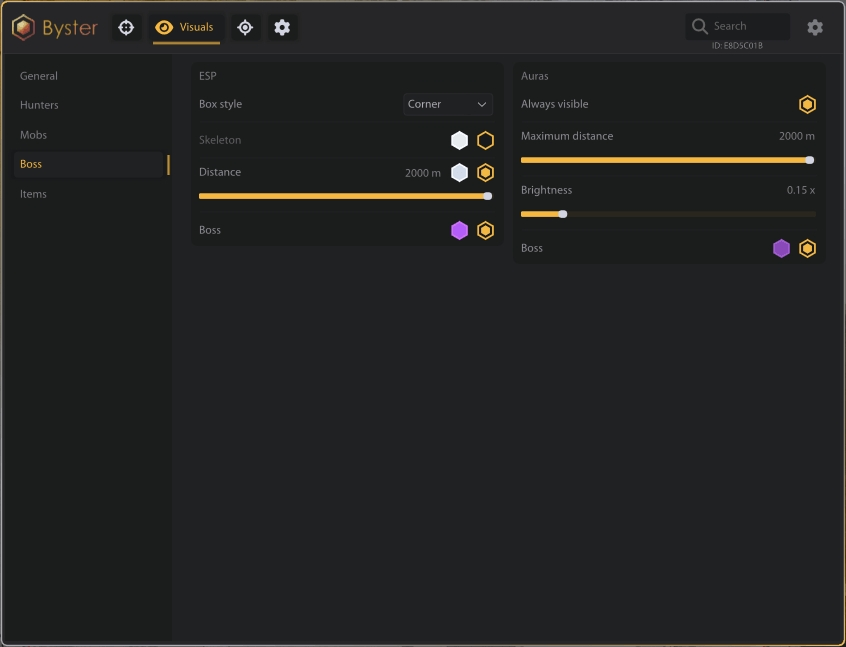Focus the Search input field
The height and width of the screenshot is (647, 846).
tap(738, 26)
